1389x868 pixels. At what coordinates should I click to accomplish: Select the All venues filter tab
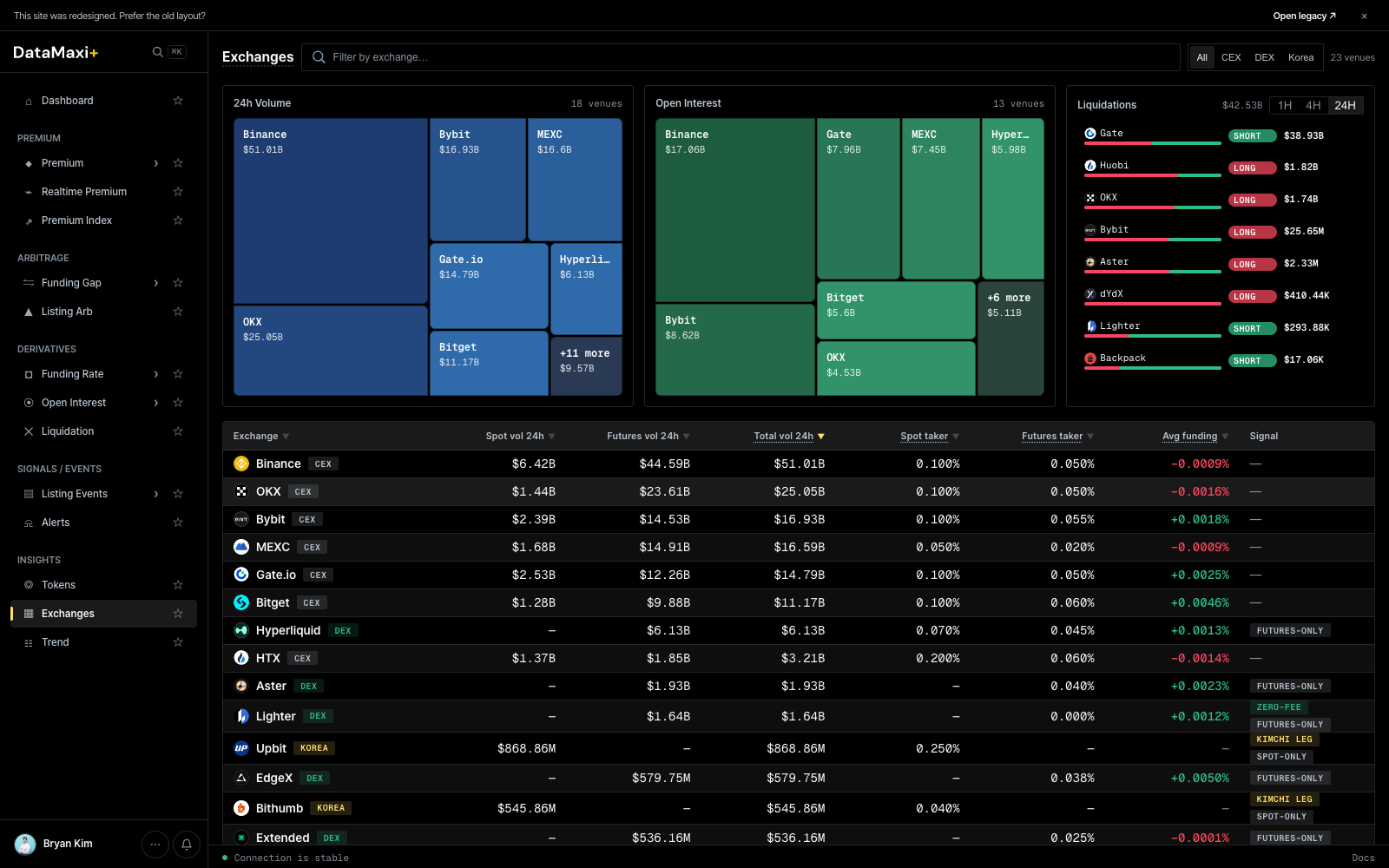tap(1201, 57)
